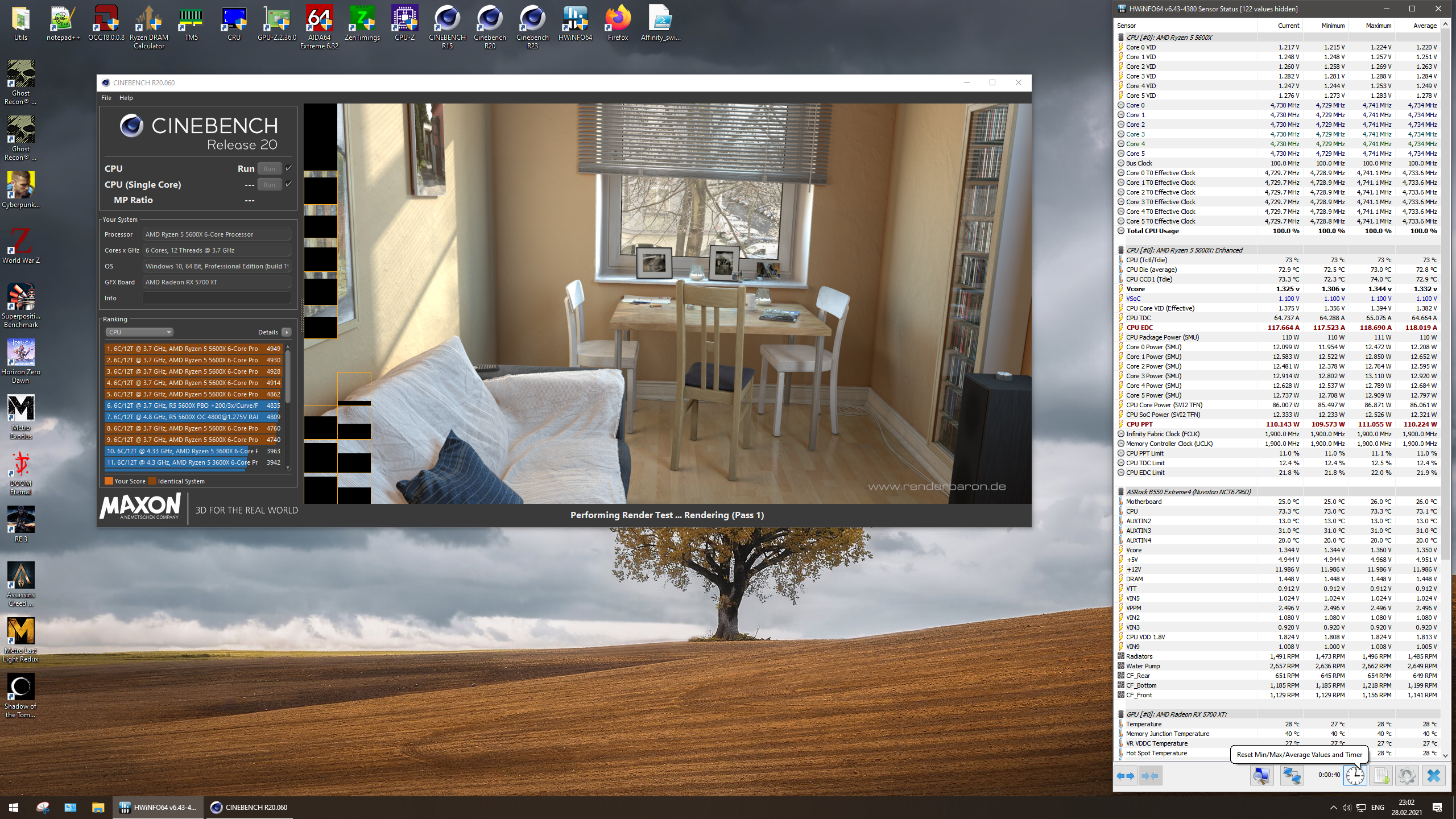The image size is (1456, 819).
Task: Select ranking entry with score 4949
Action: pyautogui.click(x=193, y=349)
